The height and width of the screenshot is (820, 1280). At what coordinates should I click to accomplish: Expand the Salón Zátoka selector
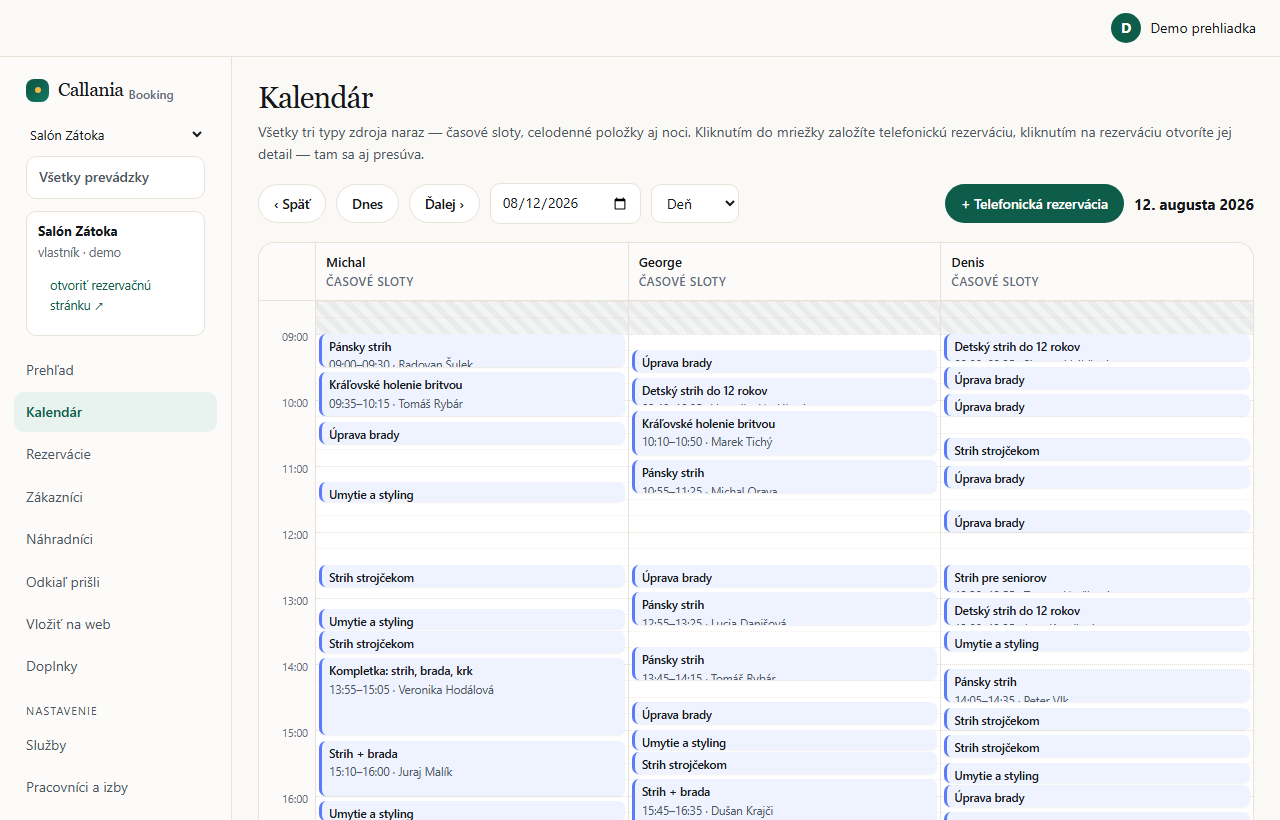116,135
